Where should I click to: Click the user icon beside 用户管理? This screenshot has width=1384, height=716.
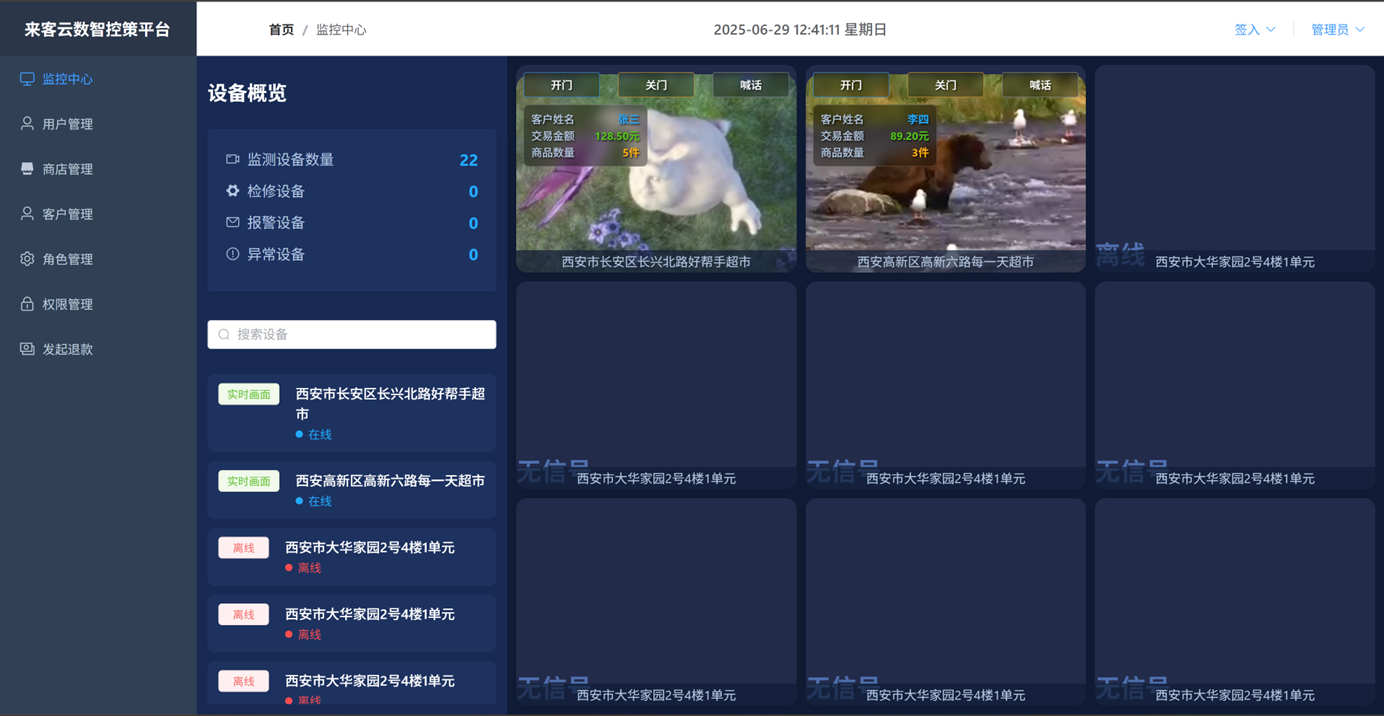click(27, 124)
